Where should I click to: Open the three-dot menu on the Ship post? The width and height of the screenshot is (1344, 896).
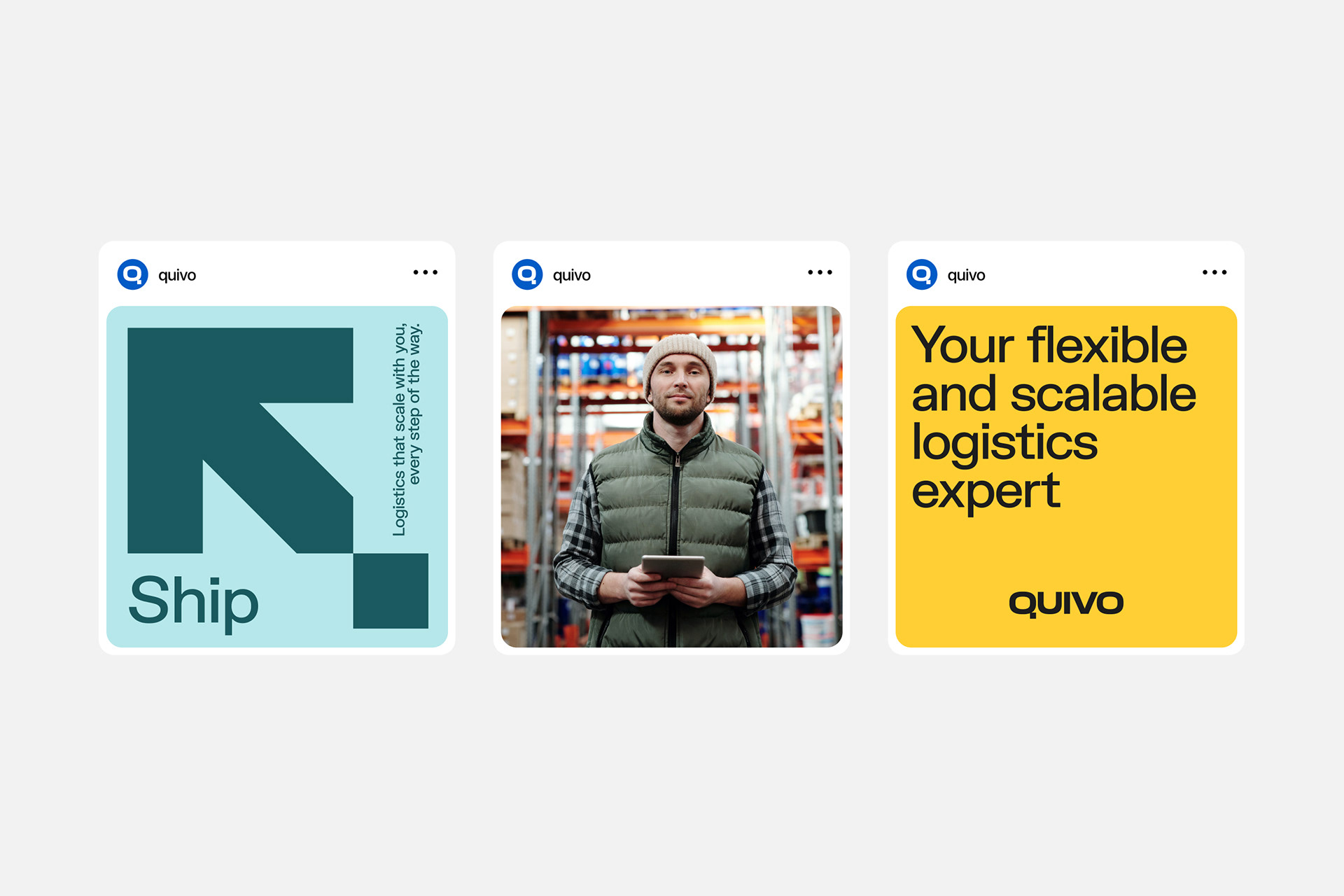426,272
